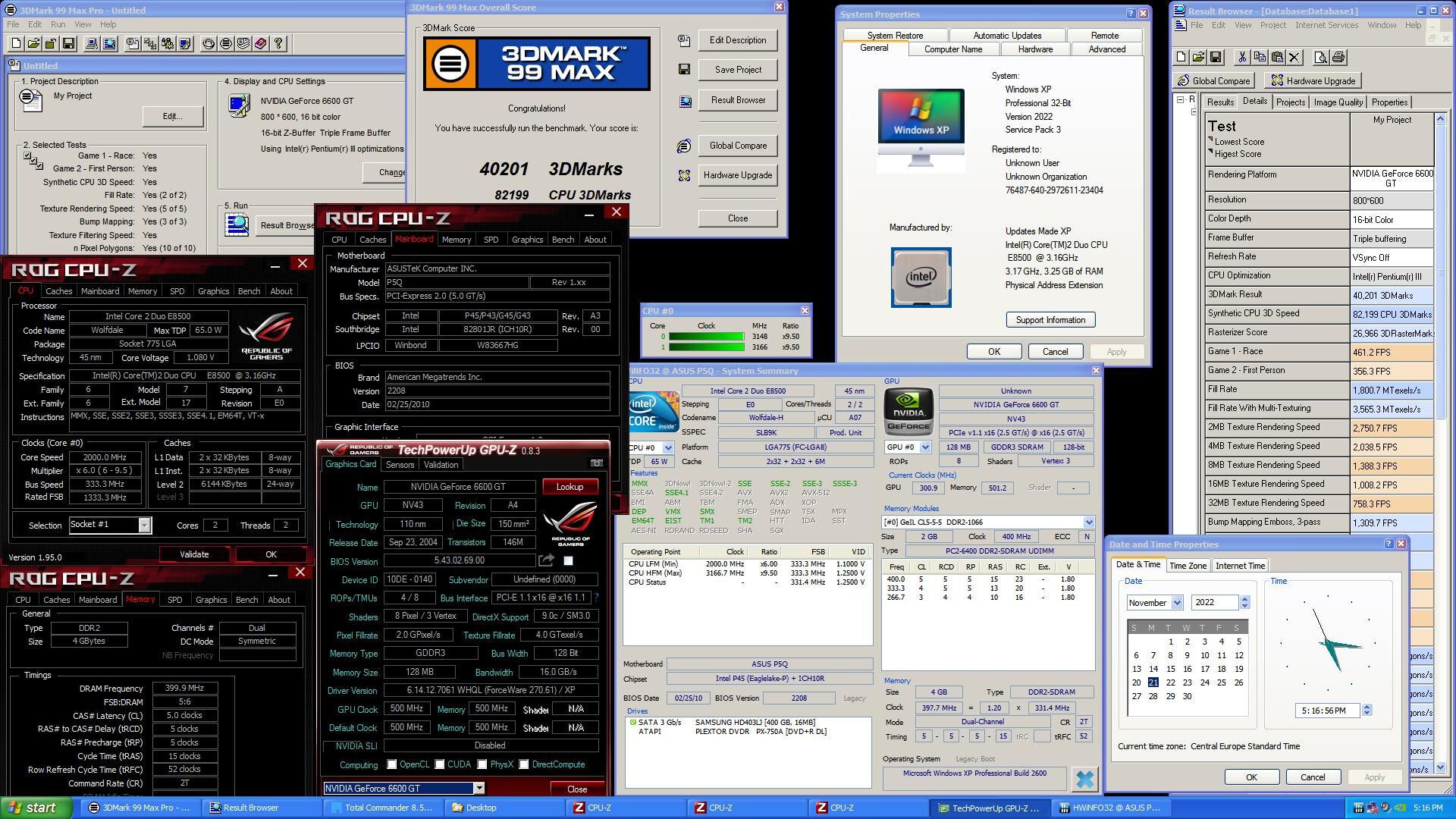Image resolution: width=1456 pixels, height=819 pixels.
Task: Click Open project folder icon in 3DMark toolbar
Action: click(x=33, y=43)
